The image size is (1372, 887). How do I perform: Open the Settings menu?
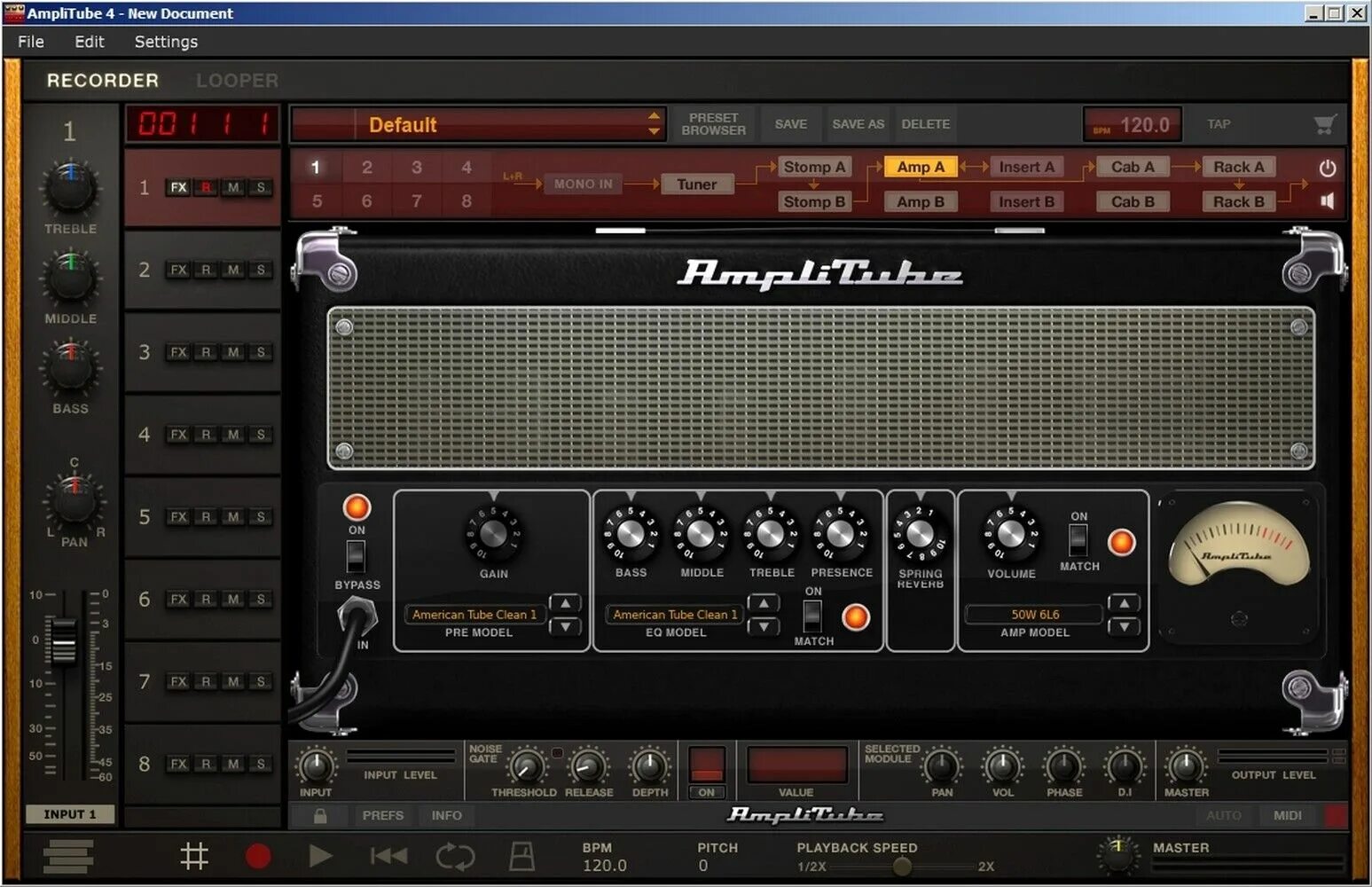click(x=166, y=42)
